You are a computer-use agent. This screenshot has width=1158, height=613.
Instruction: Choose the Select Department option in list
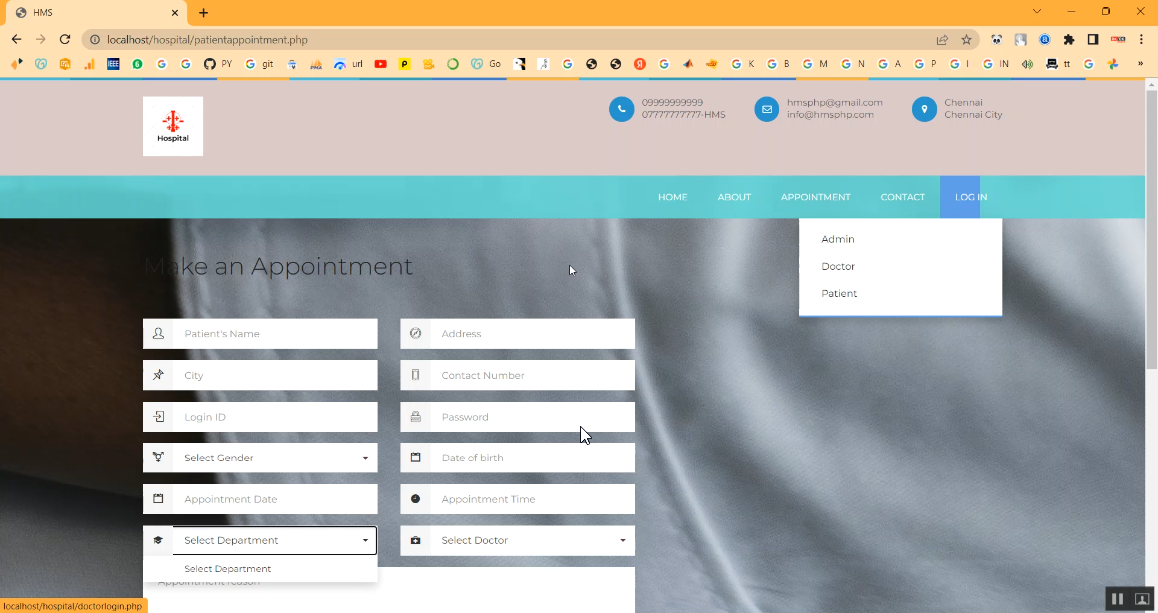click(x=228, y=569)
